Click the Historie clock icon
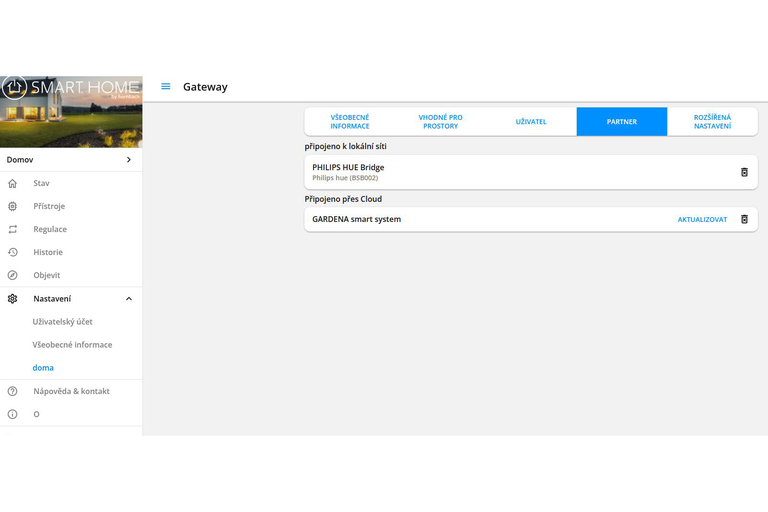The image size is (768, 512). coord(13,253)
